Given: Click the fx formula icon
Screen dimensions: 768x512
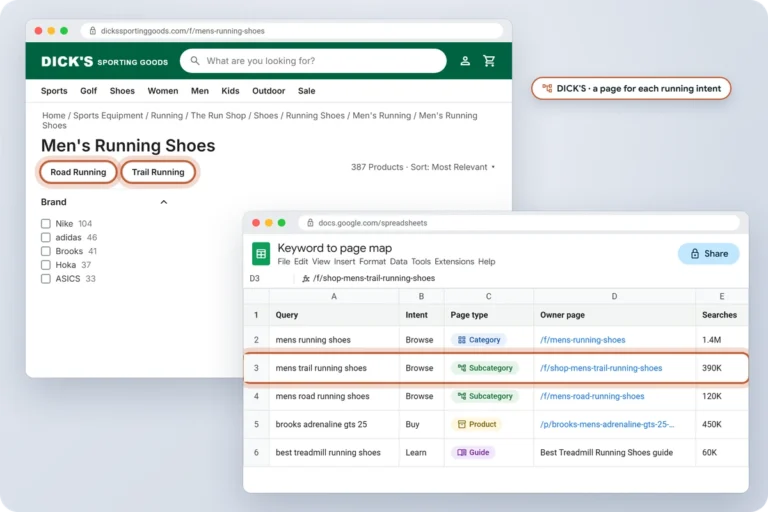Looking at the screenshot, I should [x=306, y=278].
